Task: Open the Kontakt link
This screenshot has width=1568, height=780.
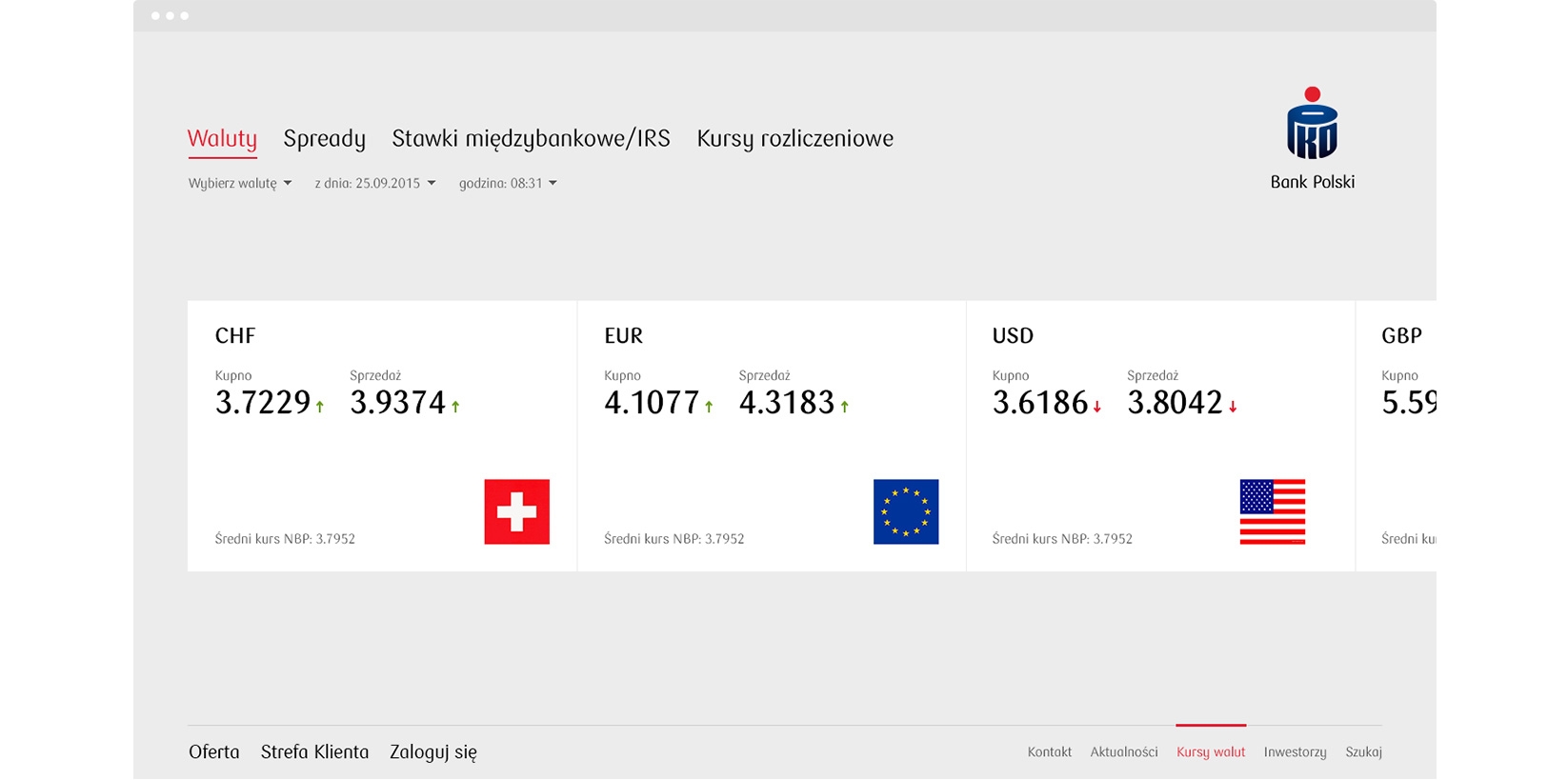Action: (x=1050, y=752)
